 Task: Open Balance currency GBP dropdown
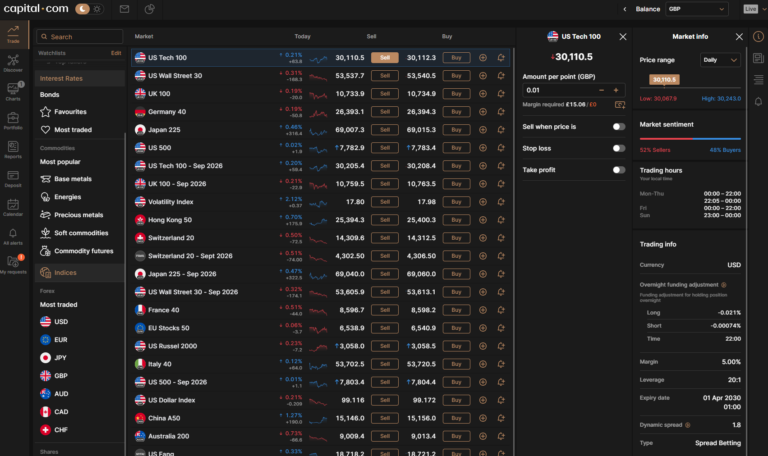click(696, 9)
